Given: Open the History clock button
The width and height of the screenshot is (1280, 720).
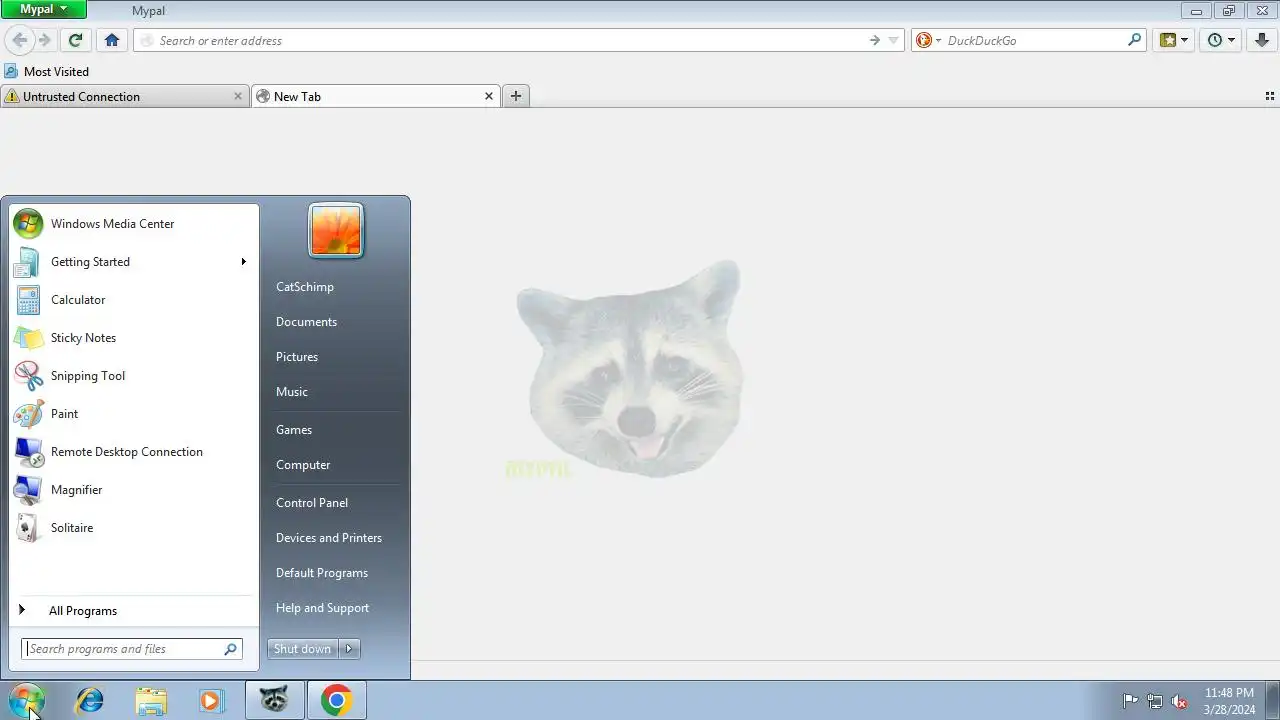Looking at the screenshot, I should click(1221, 40).
